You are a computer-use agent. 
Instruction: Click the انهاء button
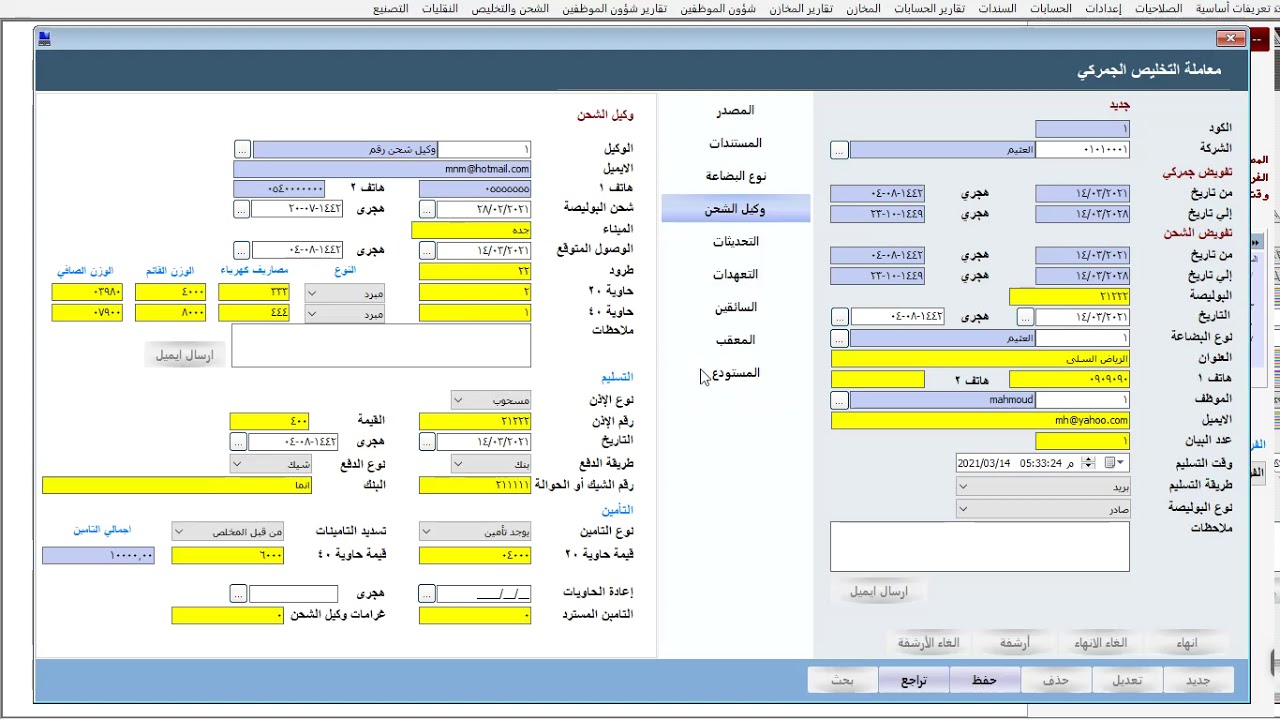(x=1187, y=643)
